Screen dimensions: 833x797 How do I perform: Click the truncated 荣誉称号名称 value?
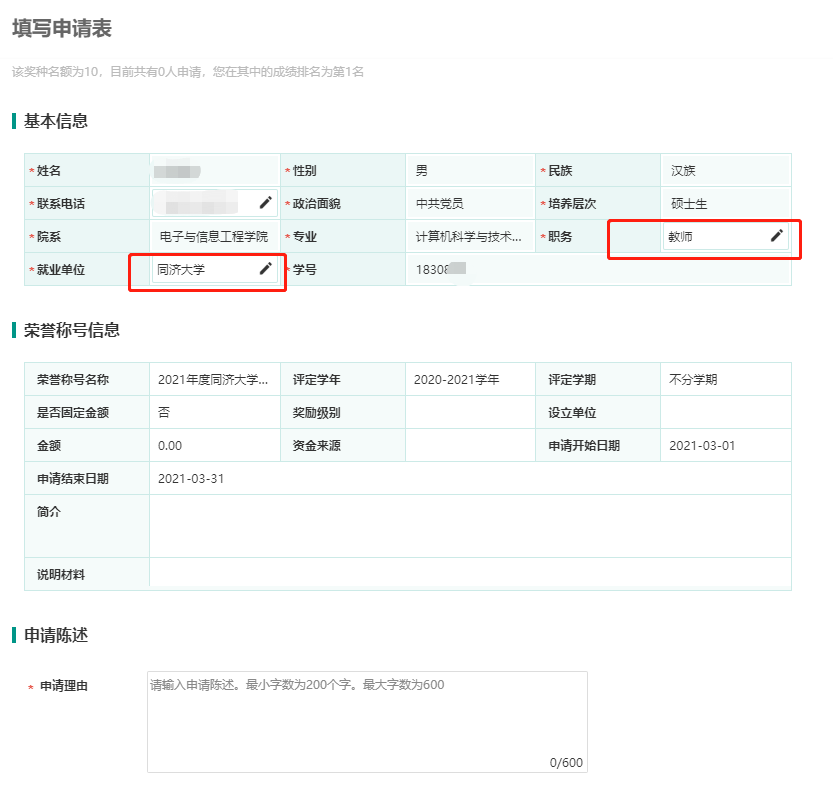[213, 380]
